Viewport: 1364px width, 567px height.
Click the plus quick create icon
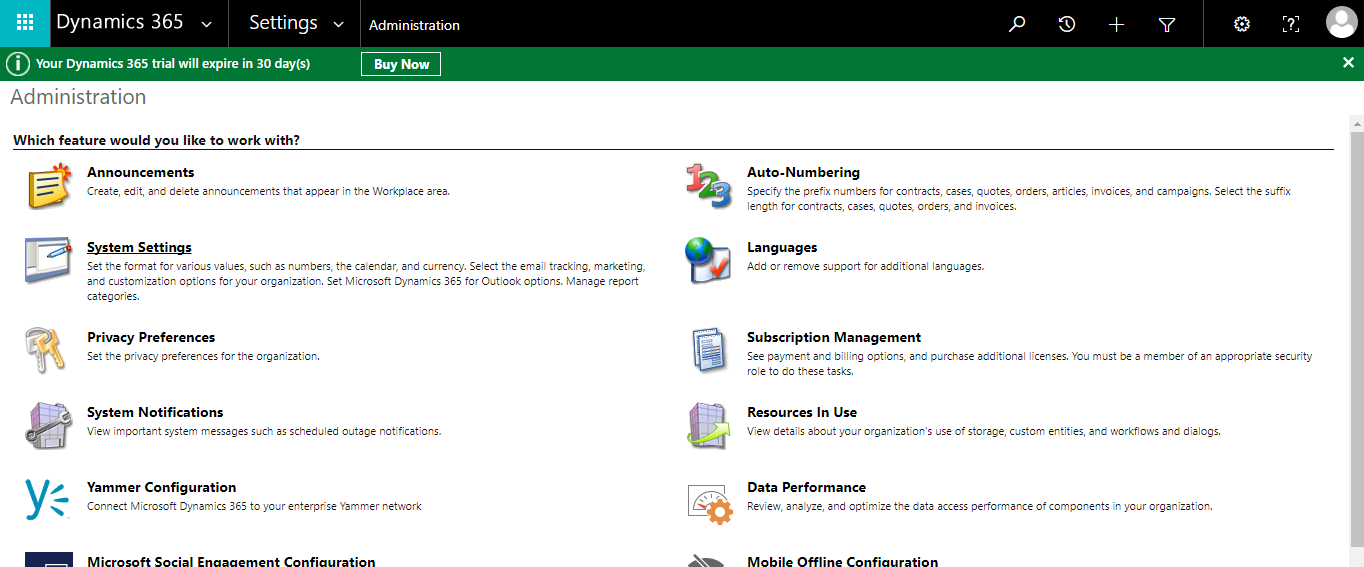1117,24
